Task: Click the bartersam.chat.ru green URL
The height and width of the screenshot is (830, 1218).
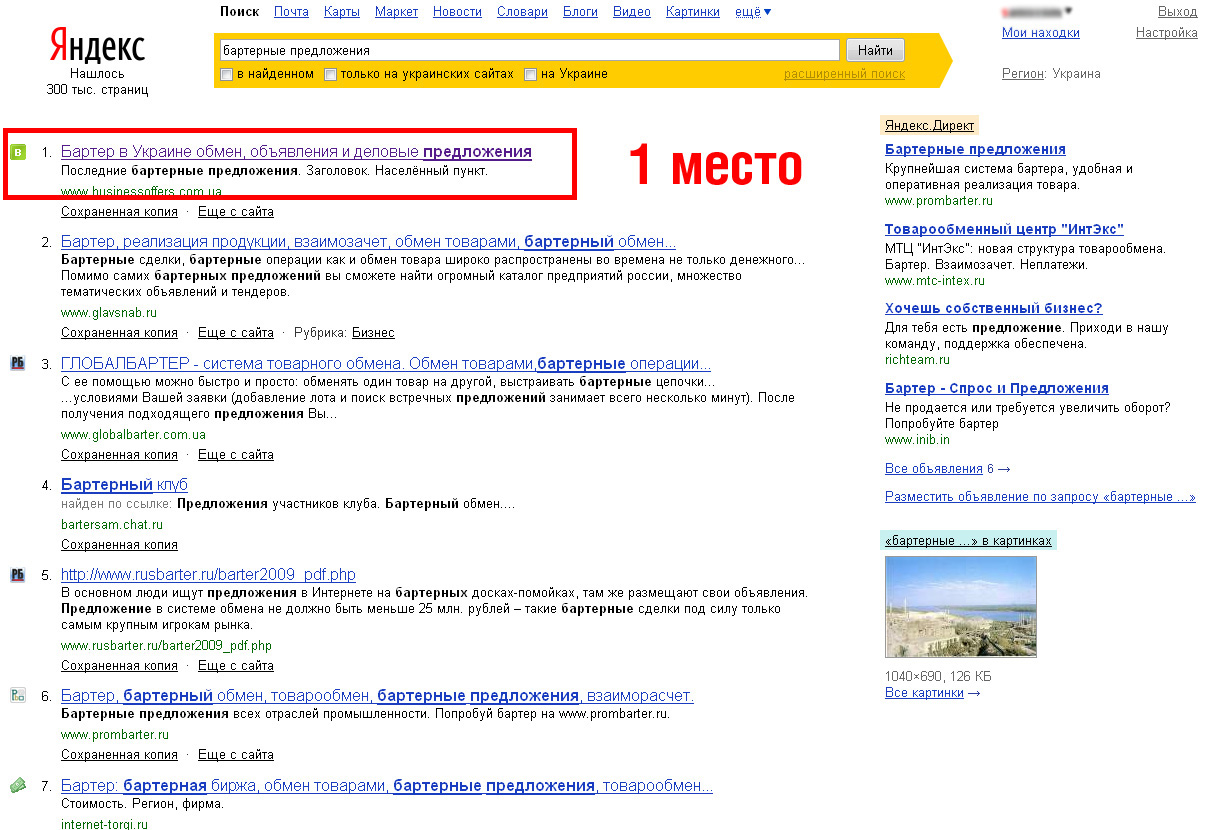Action: tap(111, 525)
